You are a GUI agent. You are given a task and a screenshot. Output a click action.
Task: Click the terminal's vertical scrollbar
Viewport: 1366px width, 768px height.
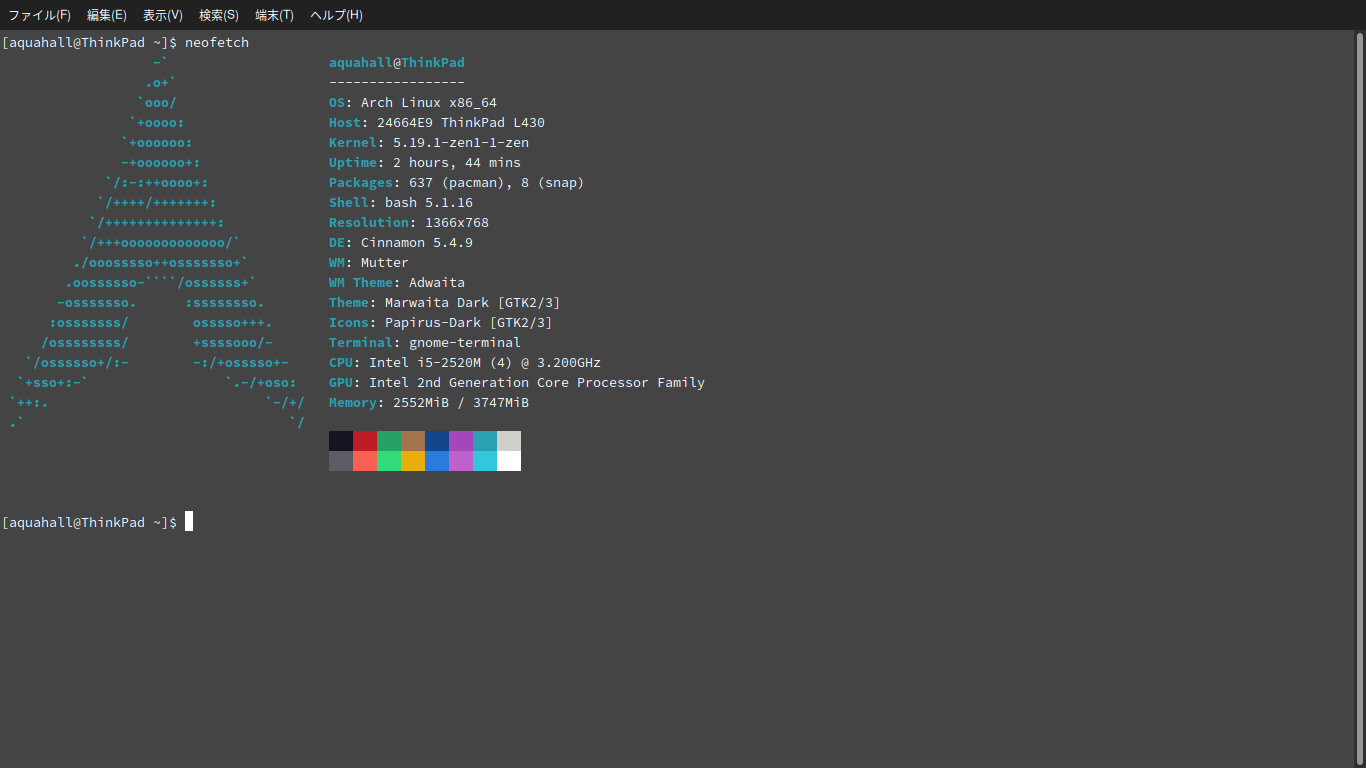tap(1359, 400)
